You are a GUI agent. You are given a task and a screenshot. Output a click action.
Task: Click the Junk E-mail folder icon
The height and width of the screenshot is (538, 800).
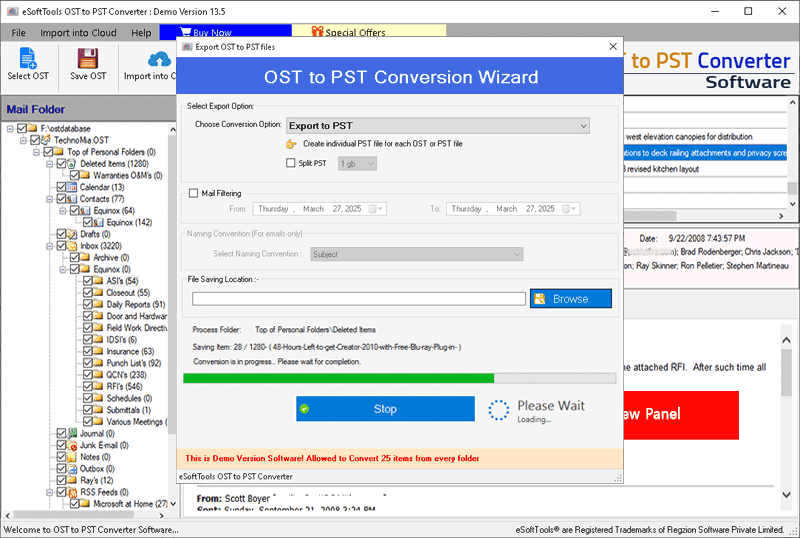pyautogui.click(x=73, y=445)
